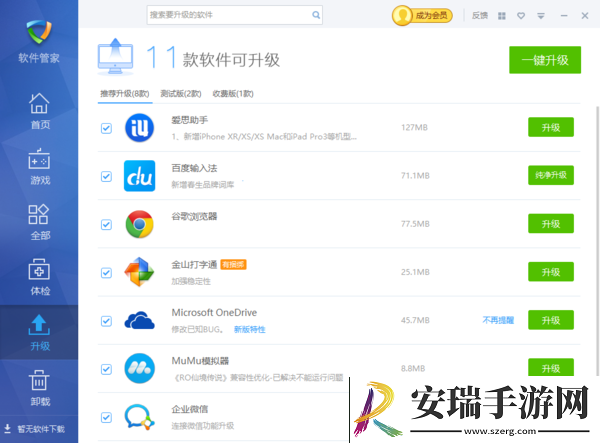This screenshot has height=443, width=600.
Task: Click the 8.8MB size text
Action: [x=413, y=368]
